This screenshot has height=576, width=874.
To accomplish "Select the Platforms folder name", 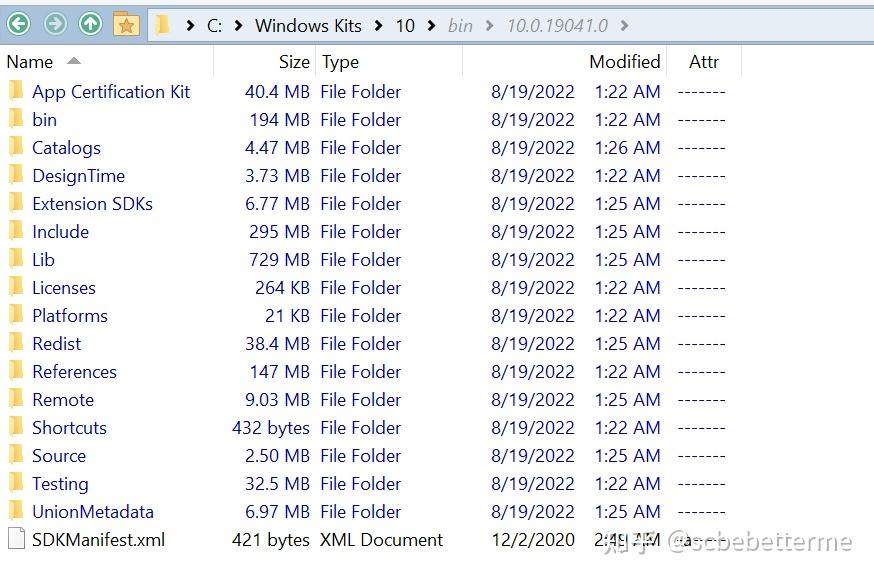I will point(70,316).
